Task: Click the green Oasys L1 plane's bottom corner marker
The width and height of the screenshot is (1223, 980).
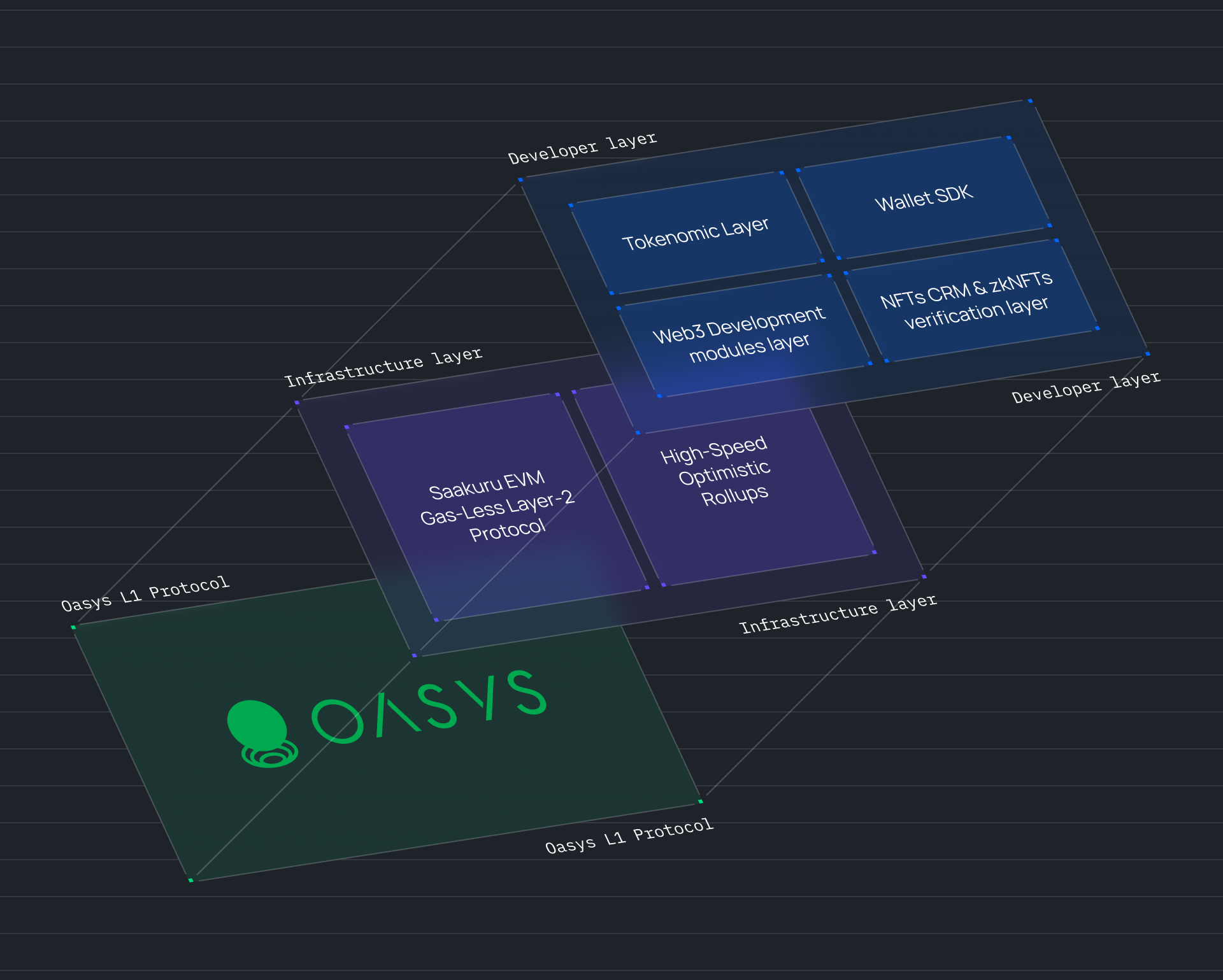Action: [190, 880]
